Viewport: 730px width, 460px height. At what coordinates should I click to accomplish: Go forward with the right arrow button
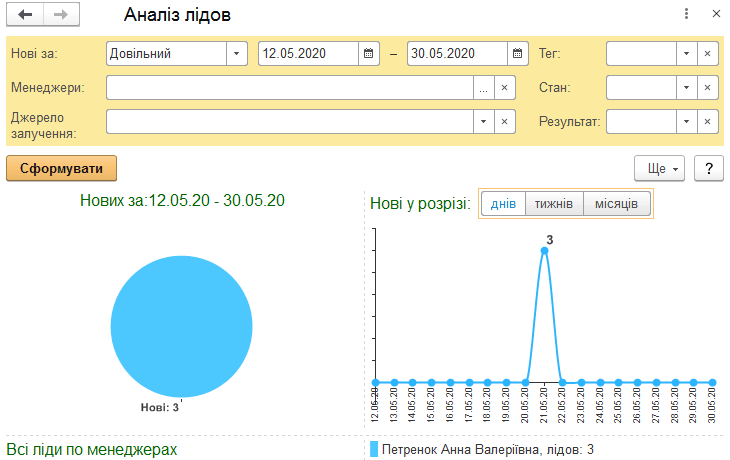coord(61,14)
